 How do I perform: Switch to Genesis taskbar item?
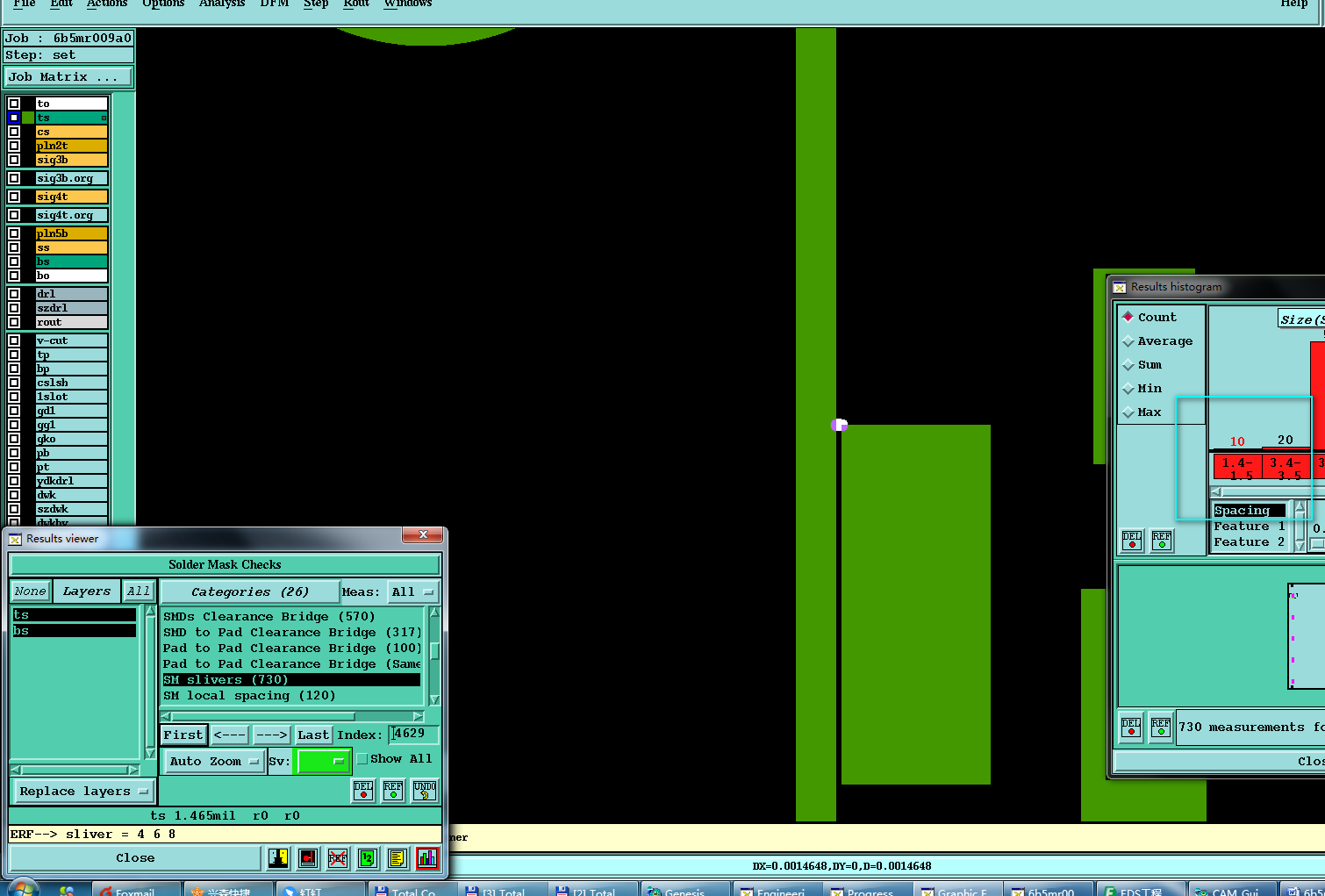pyautogui.click(x=684, y=890)
